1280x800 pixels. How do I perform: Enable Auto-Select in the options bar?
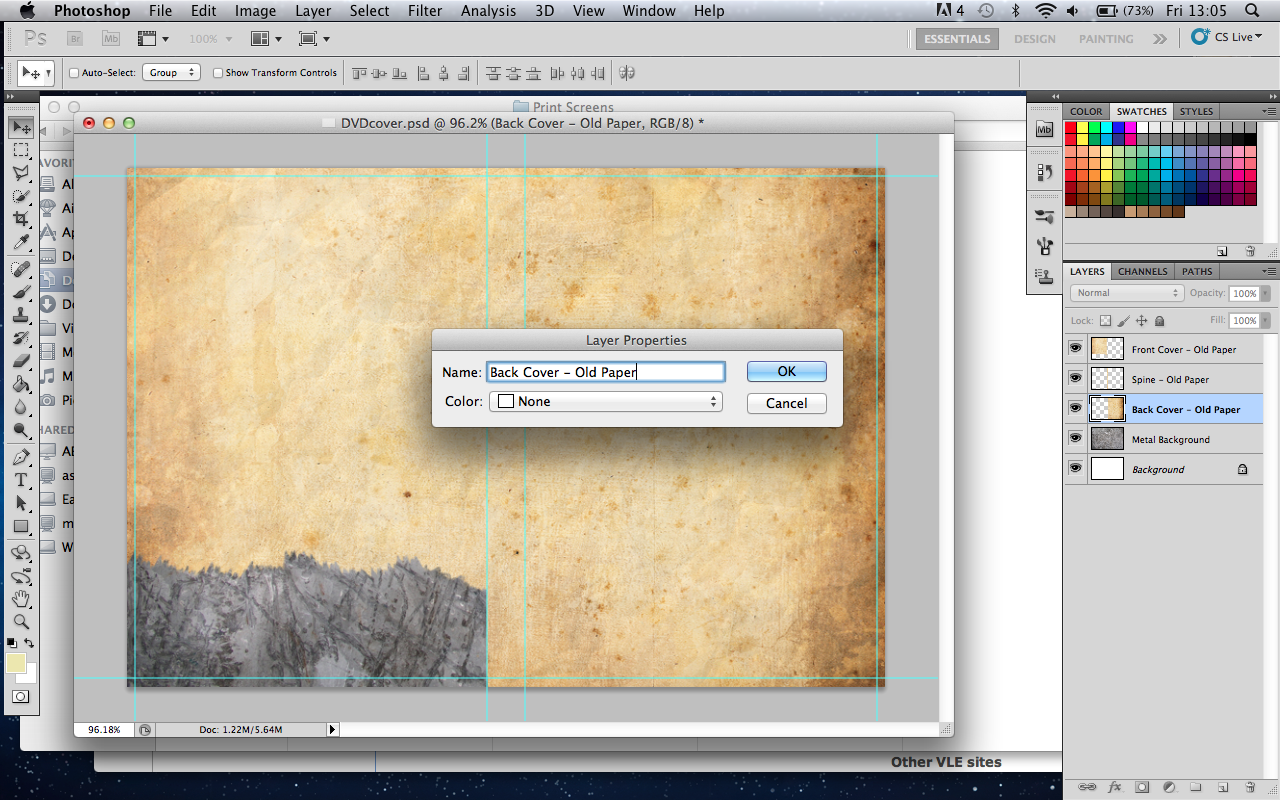click(73, 72)
